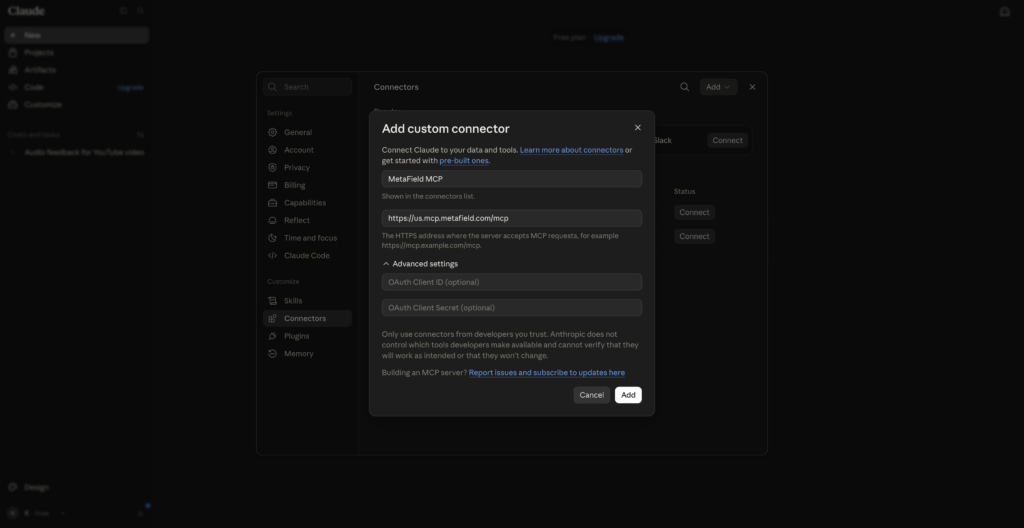Click the ghost icon at top right
This screenshot has height=528, width=1024.
point(1004,11)
